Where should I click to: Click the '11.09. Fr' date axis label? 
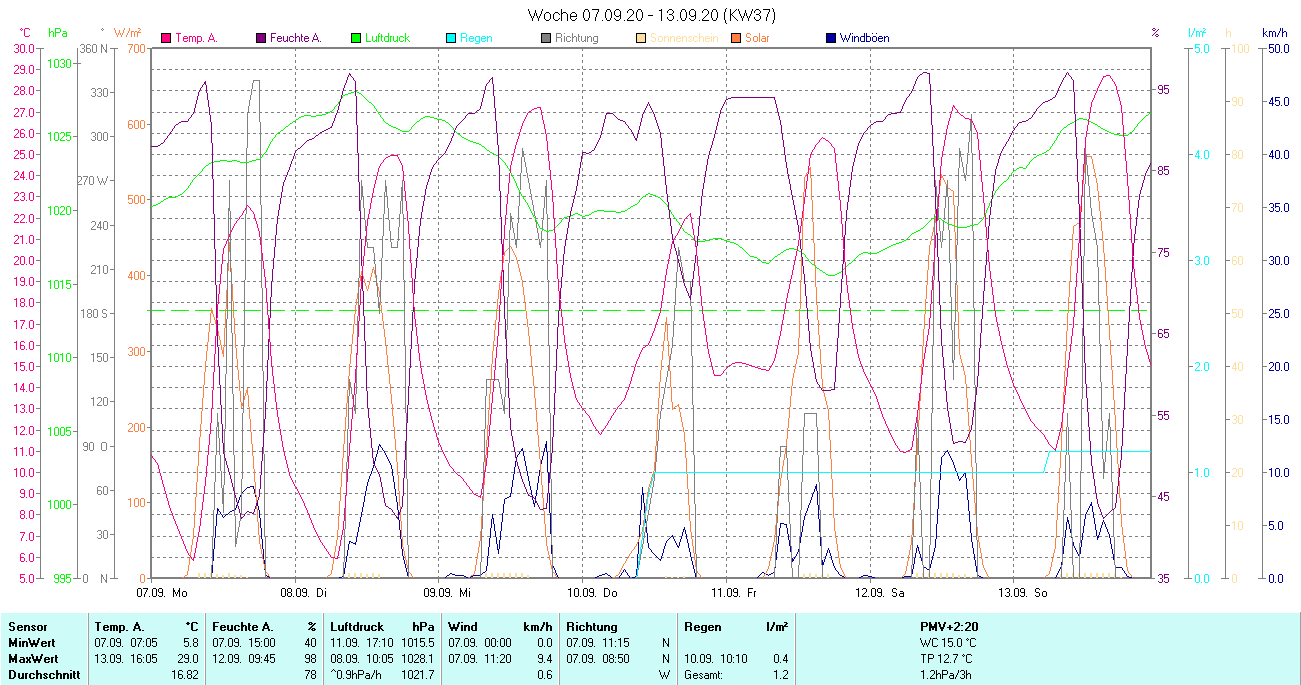[734, 592]
